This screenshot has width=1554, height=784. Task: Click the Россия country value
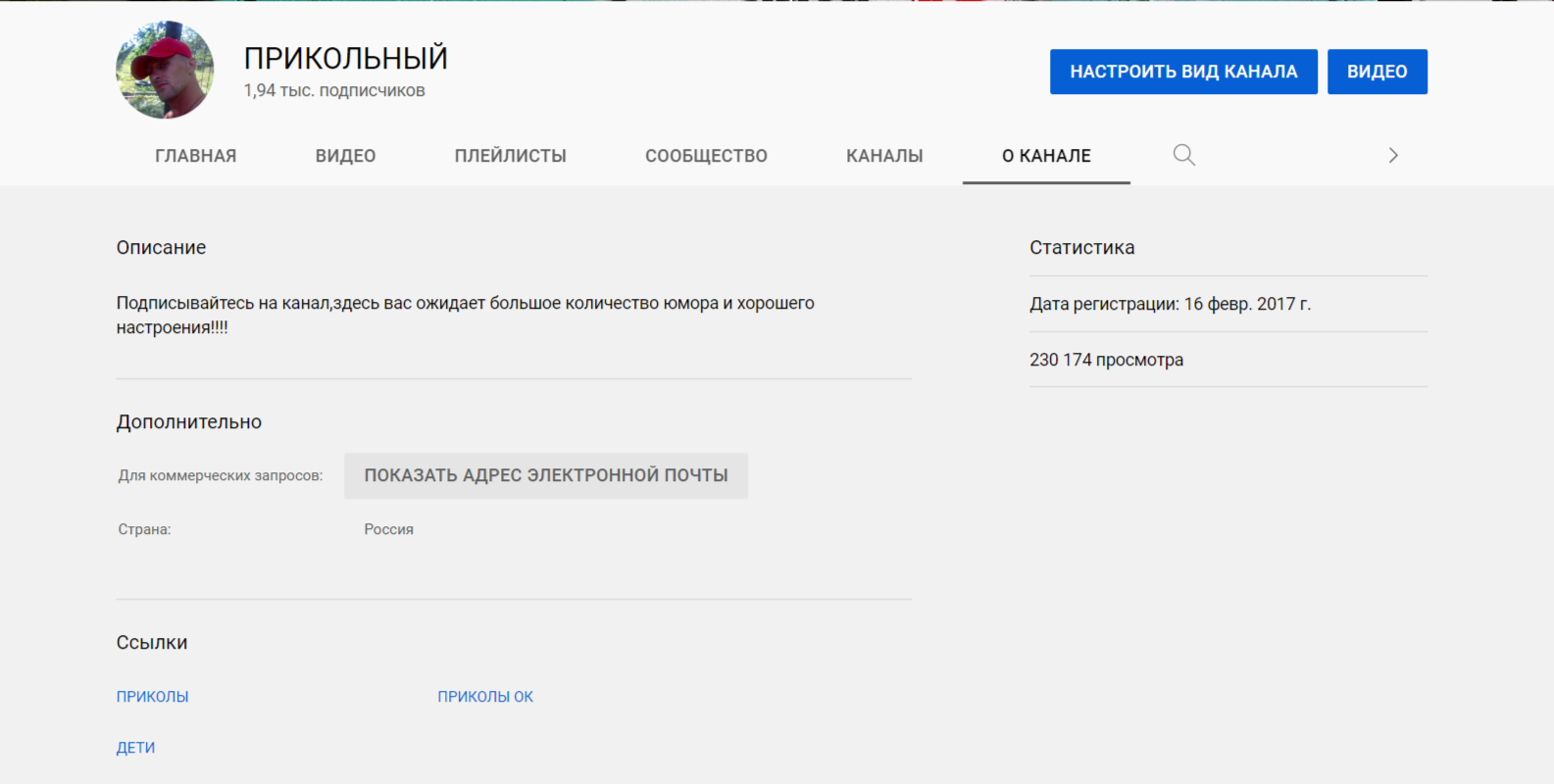tap(388, 529)
